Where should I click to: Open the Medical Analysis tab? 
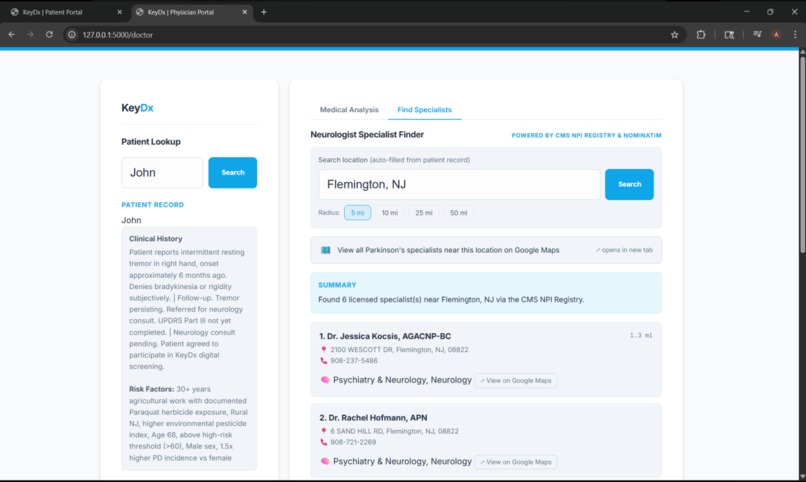[x=349, y=109]
